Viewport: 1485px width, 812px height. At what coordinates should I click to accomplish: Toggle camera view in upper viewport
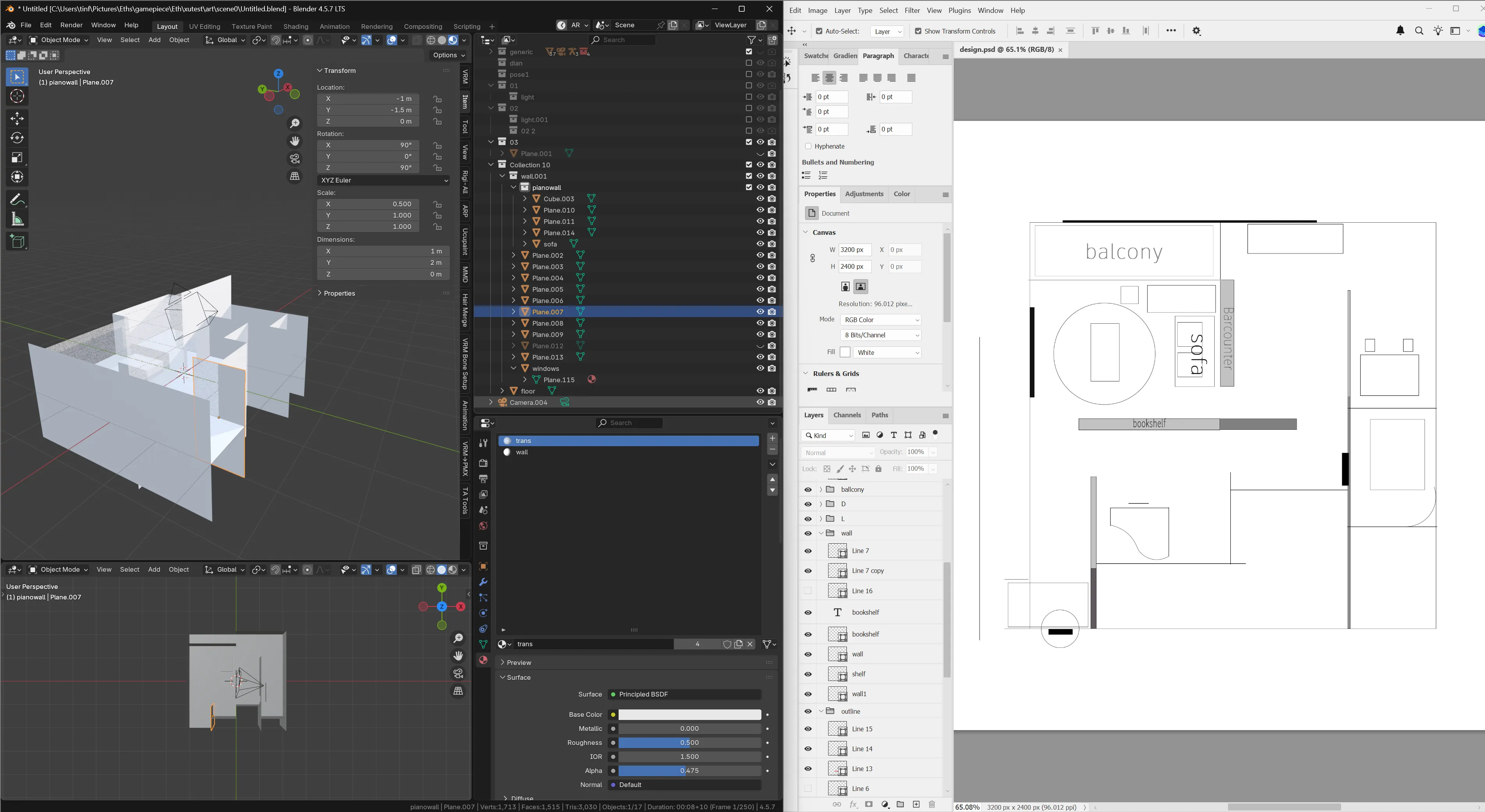pos(295,158)
